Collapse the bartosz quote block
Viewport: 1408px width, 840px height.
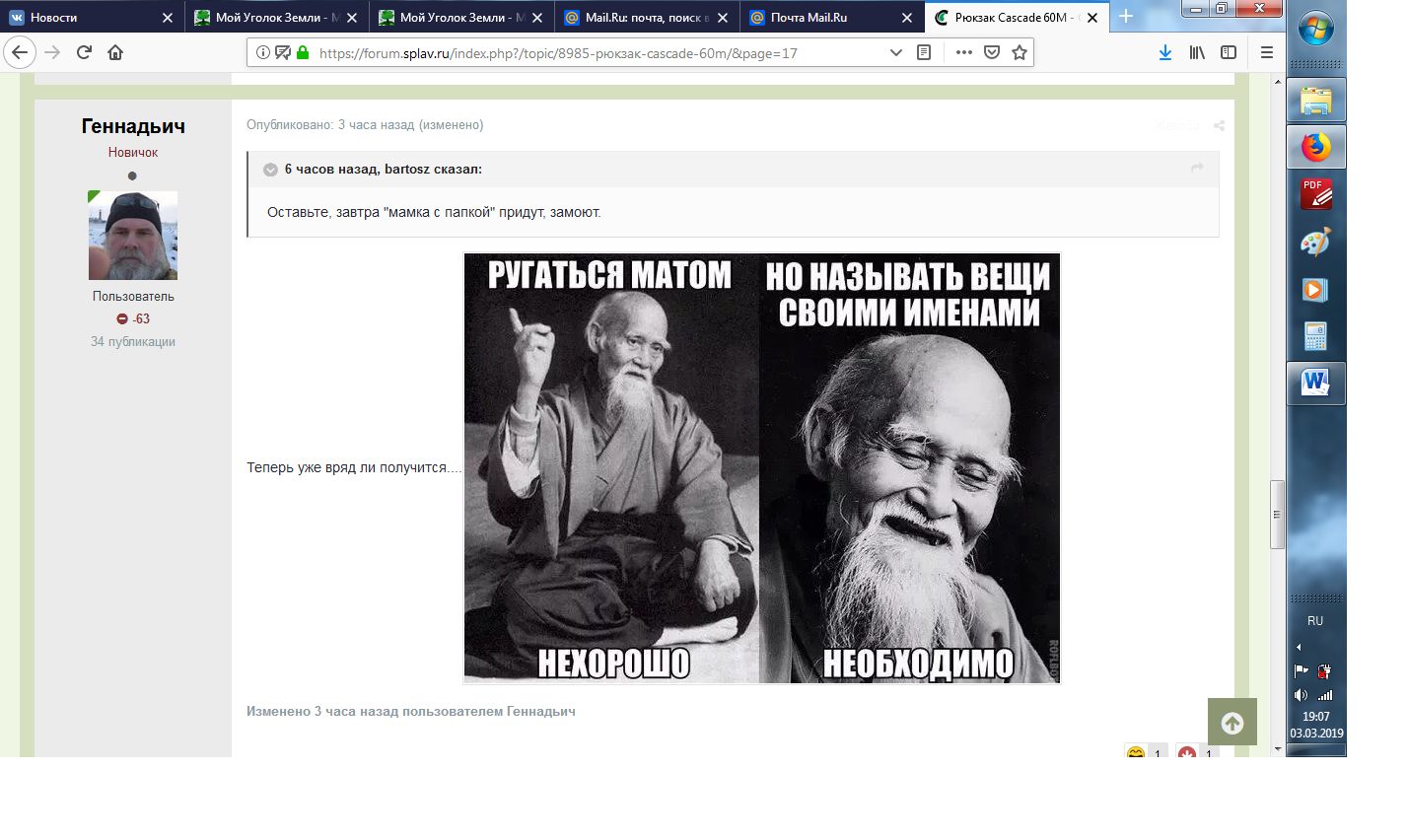pos(270,170)
